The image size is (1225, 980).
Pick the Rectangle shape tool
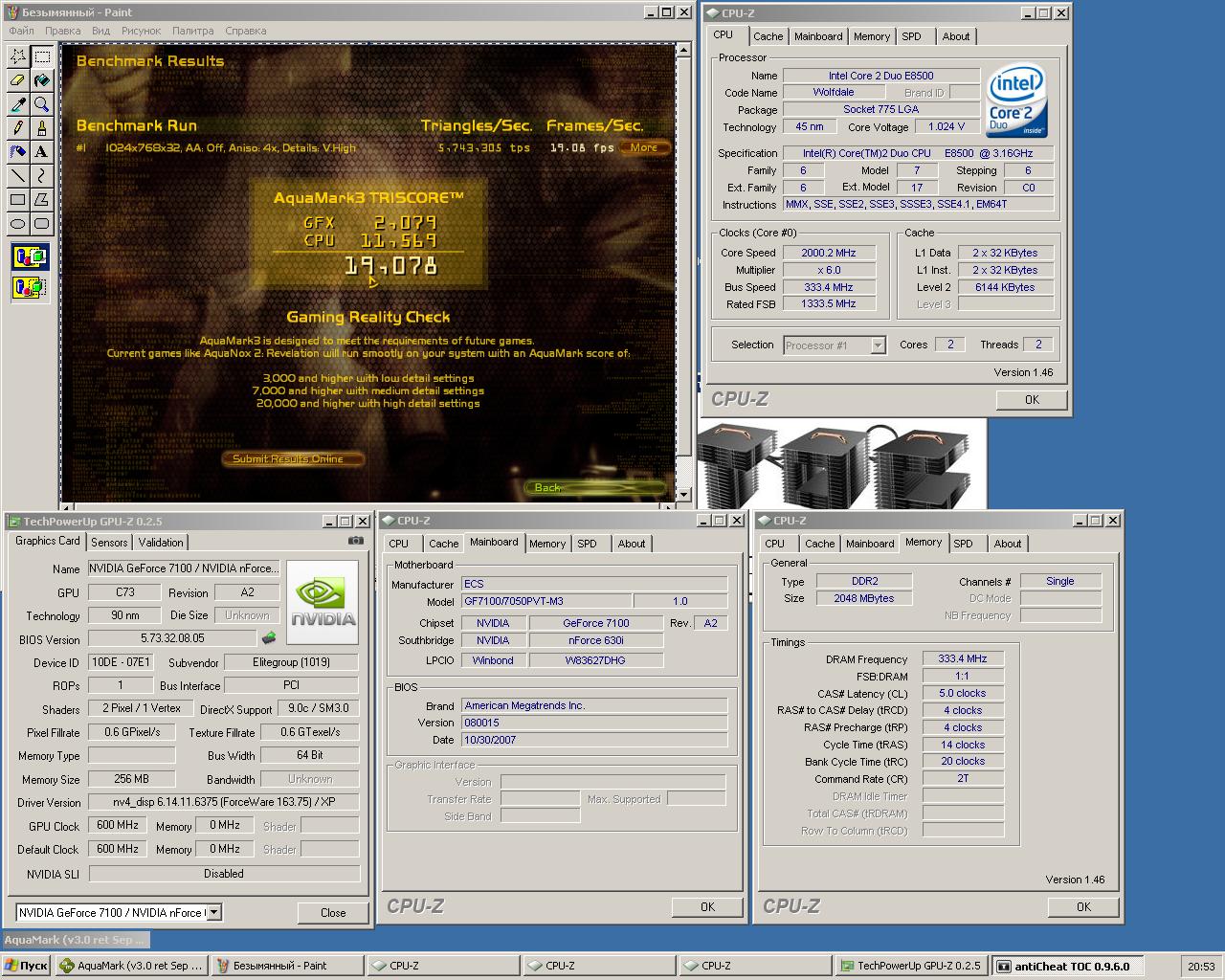point(17,200)
